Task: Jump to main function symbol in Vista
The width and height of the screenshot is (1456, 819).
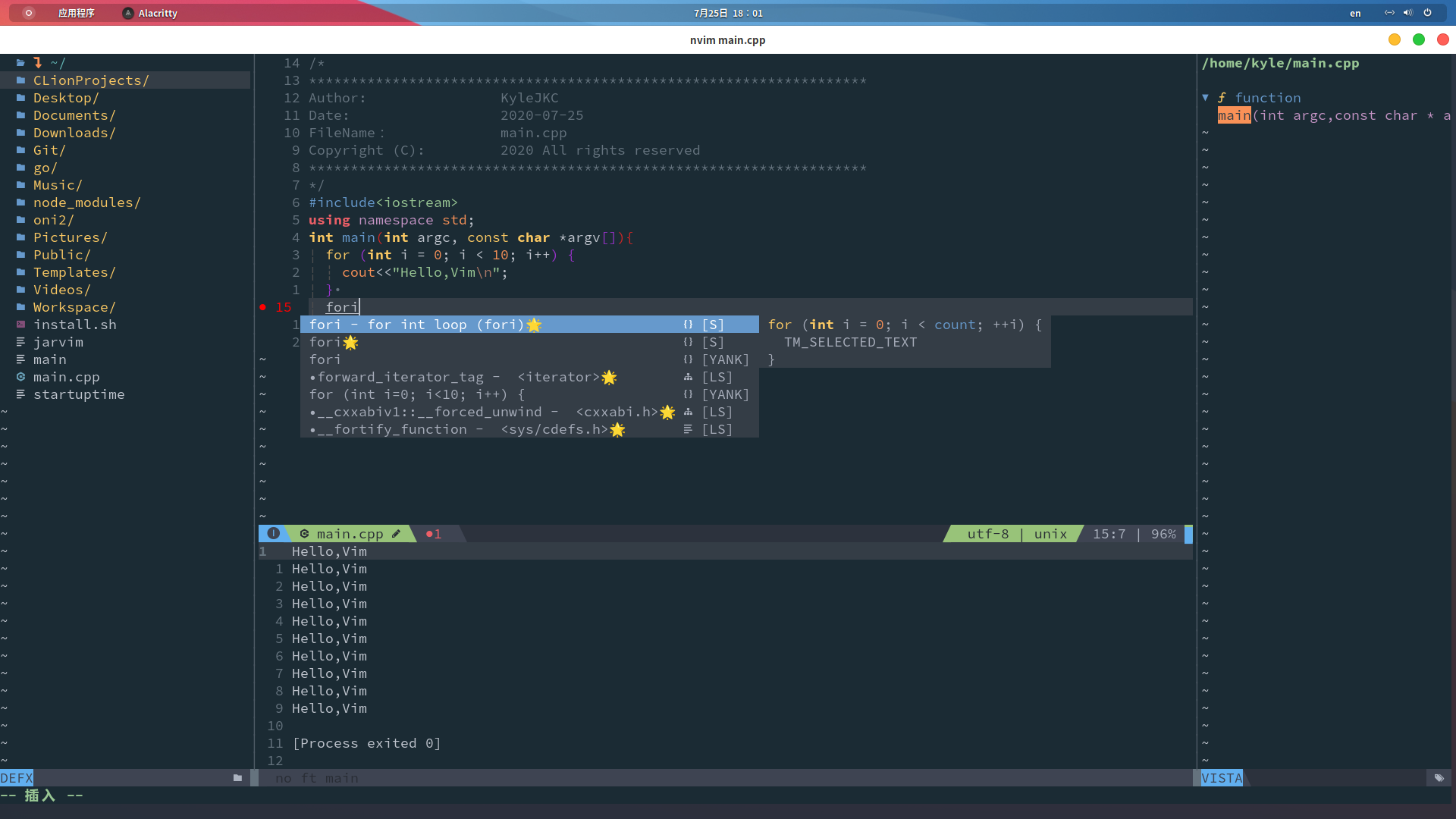Action: 1234,115
